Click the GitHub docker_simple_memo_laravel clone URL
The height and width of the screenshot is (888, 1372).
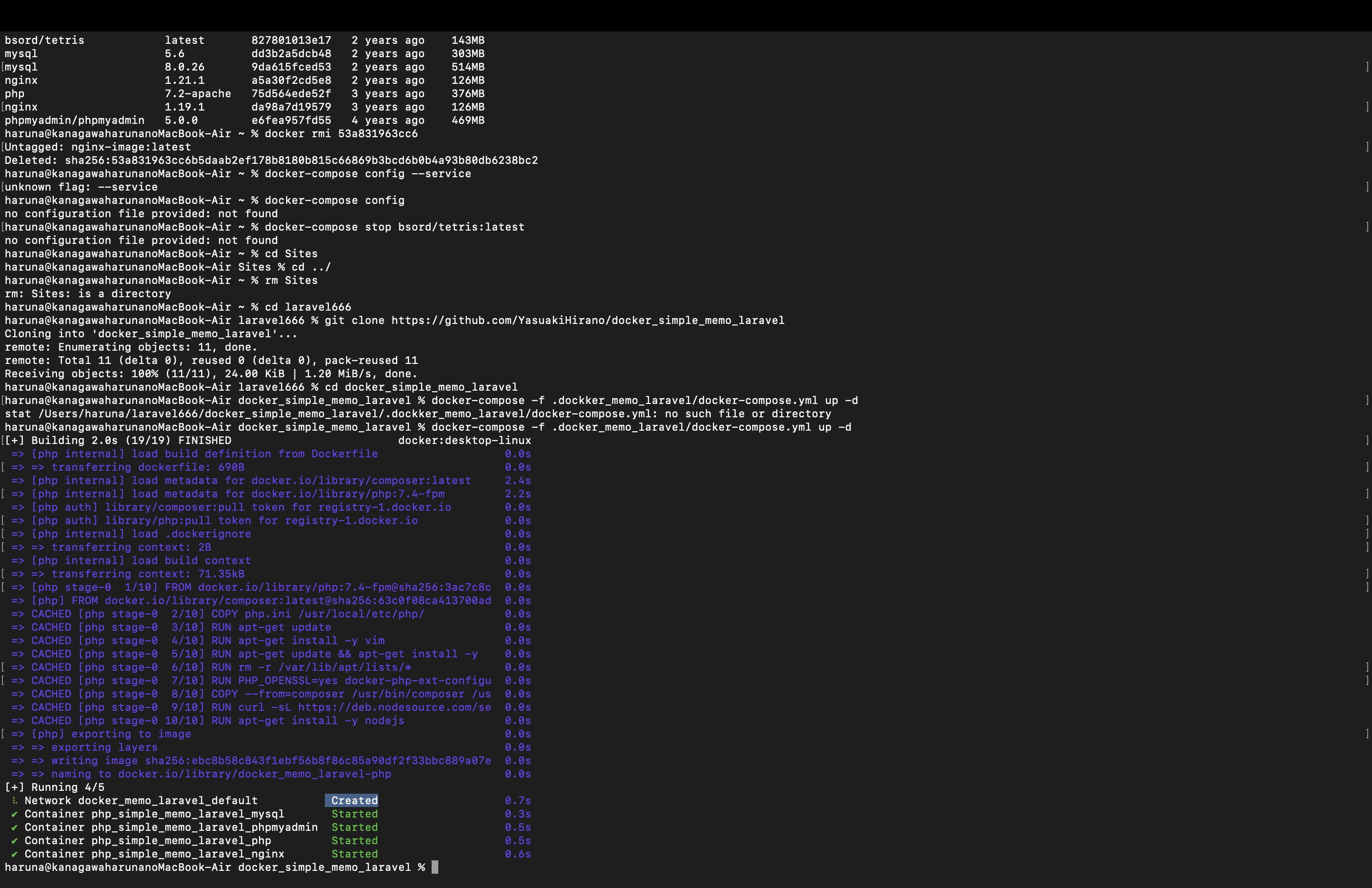coord(587,321)
